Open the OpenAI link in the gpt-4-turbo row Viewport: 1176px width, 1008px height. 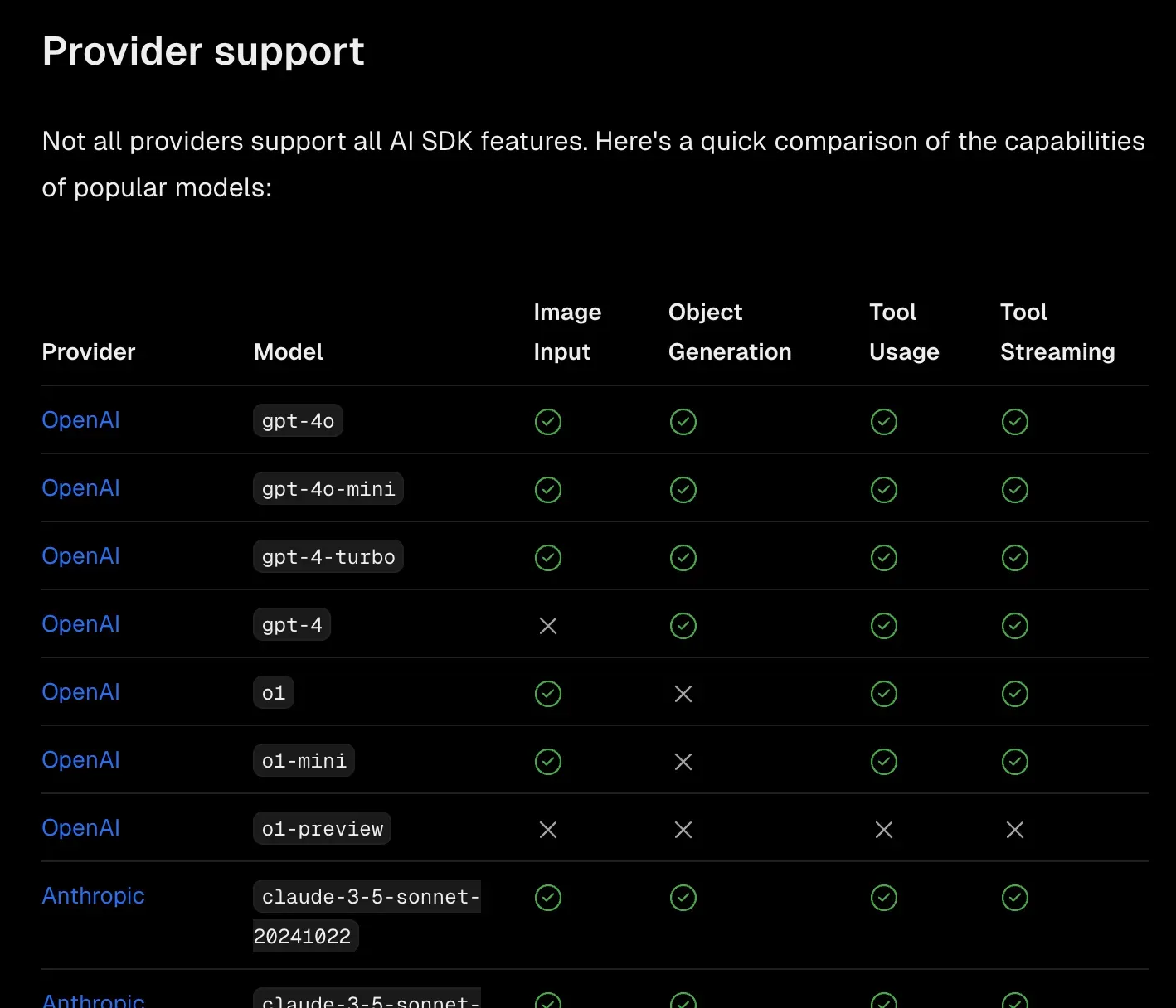coord(80,556)
